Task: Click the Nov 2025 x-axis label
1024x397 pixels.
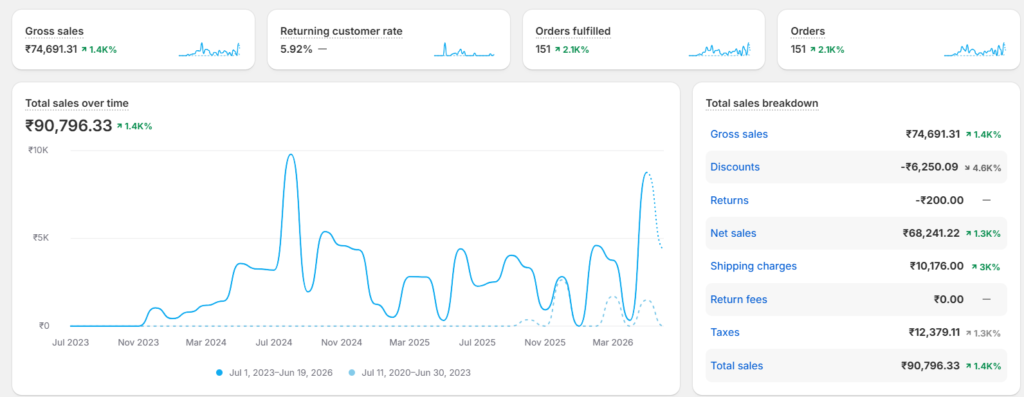Action: point(545,342)
